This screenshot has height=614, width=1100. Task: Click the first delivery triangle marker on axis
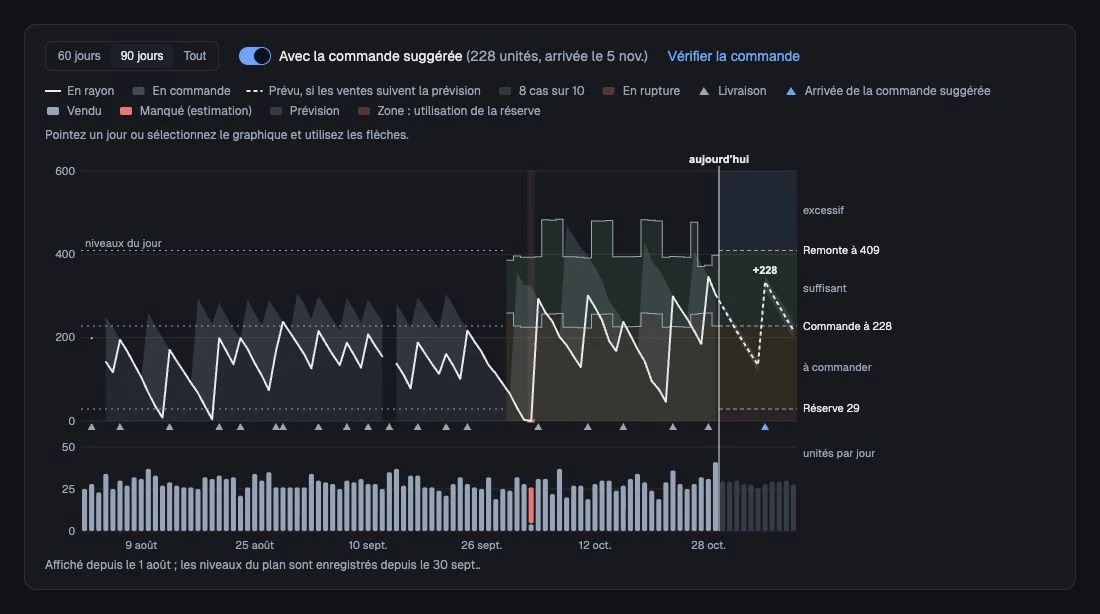pyautogui.click(x=91, y=427)
